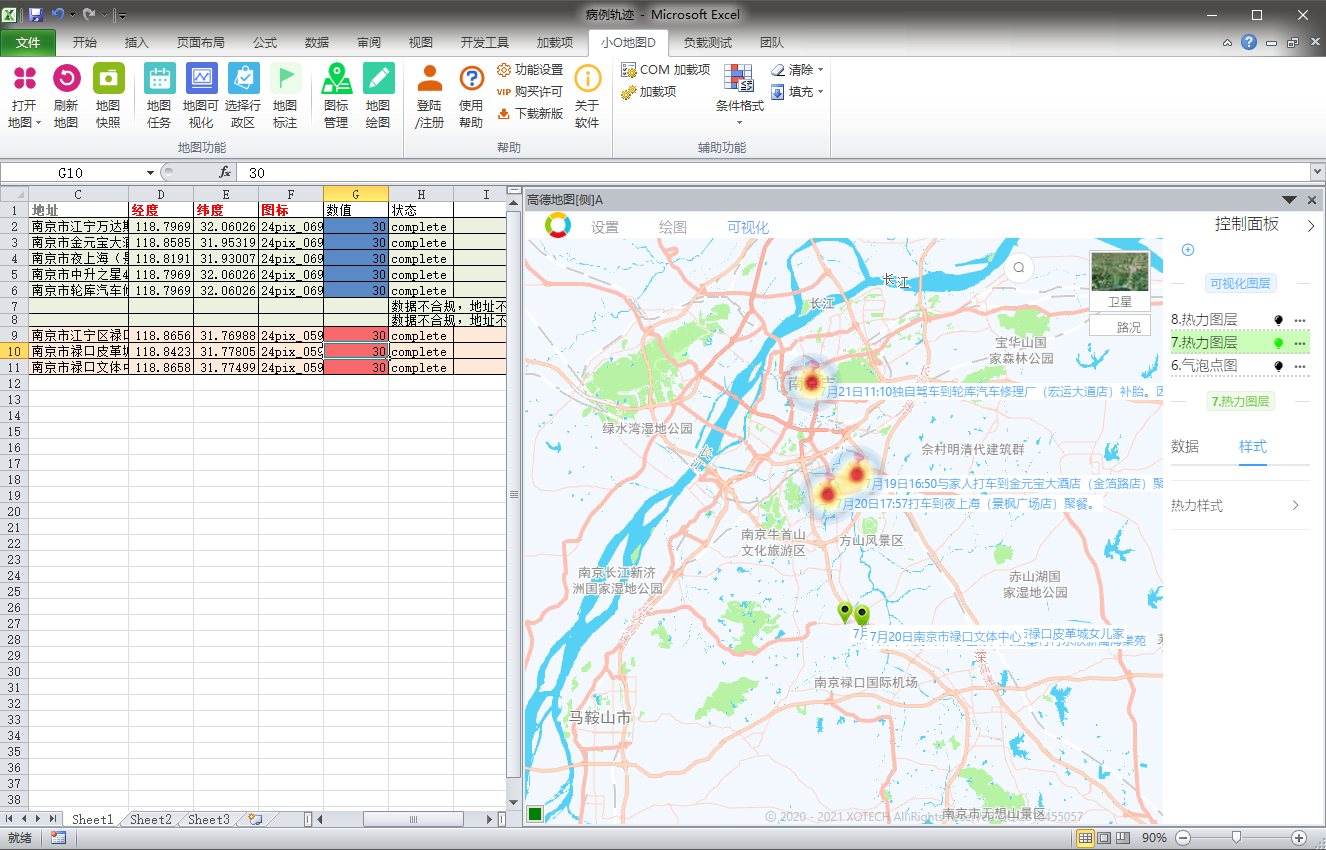
Task: Click zoom out minus button
Action: point(1183,837)
